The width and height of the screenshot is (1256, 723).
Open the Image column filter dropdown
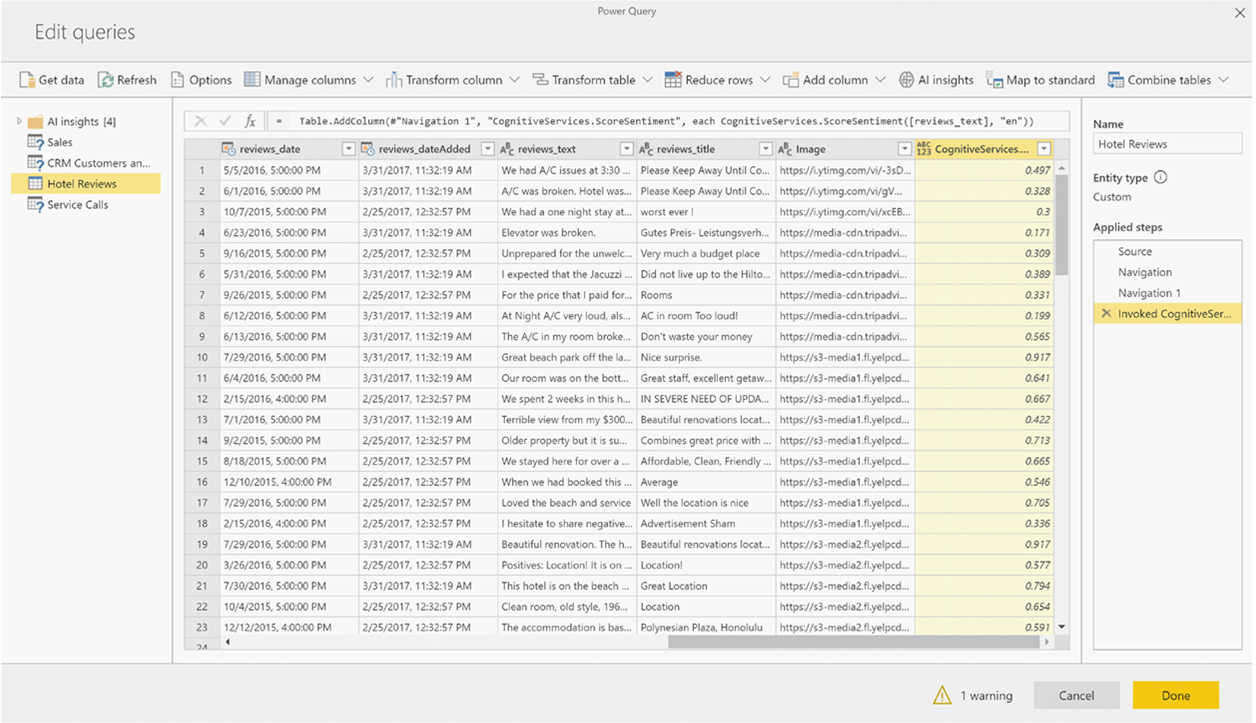(905, 149)
